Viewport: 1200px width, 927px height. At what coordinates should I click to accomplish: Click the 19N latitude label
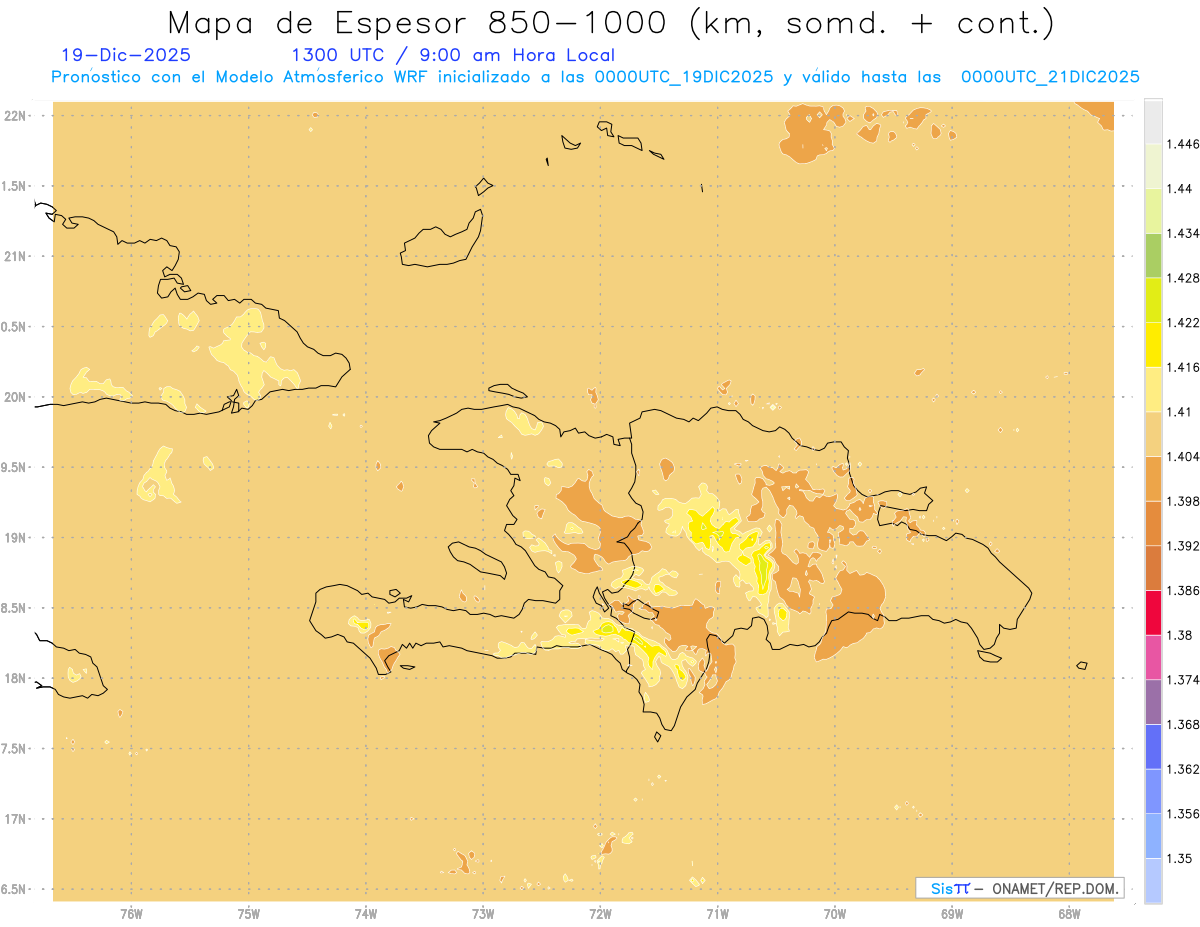coord(16,537)
